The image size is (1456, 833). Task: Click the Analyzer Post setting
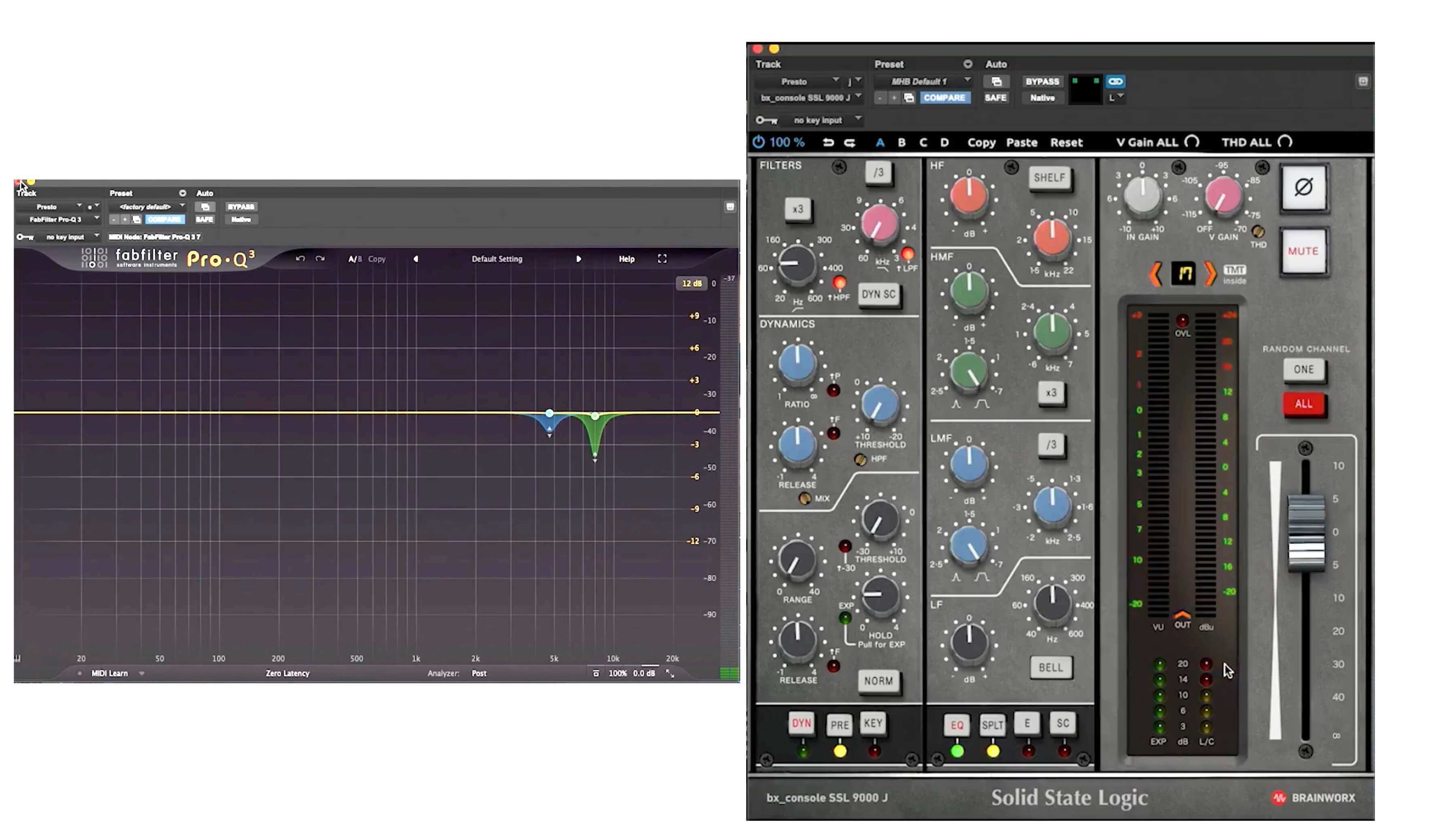pyautogui.click(x=479, y=673)
